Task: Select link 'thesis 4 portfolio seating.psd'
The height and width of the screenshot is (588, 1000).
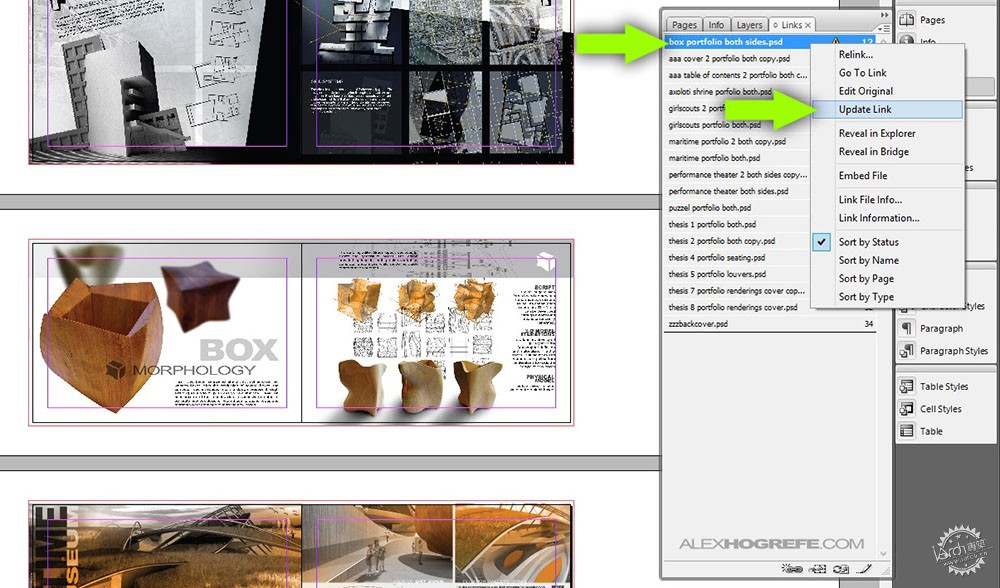Action: pos(717,257)
